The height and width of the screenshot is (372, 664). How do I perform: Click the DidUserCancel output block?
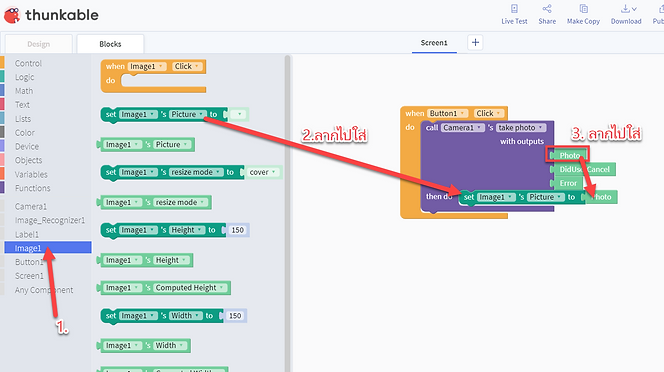pos(584,169)
